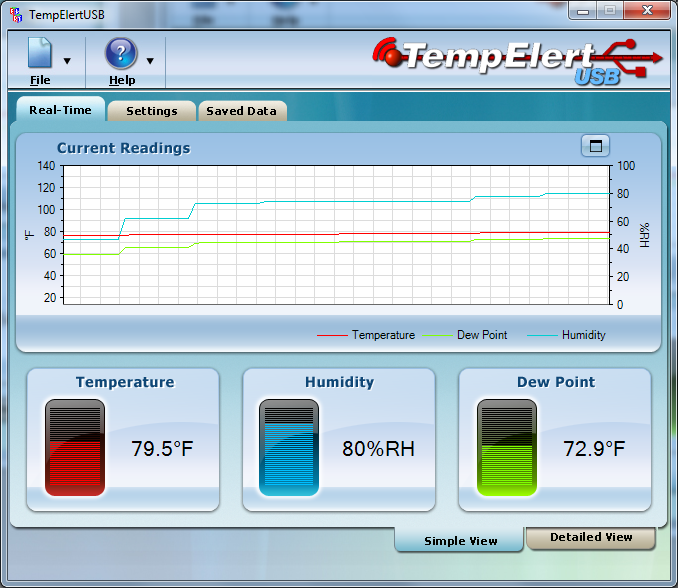Click the %RH axis label

644,235
